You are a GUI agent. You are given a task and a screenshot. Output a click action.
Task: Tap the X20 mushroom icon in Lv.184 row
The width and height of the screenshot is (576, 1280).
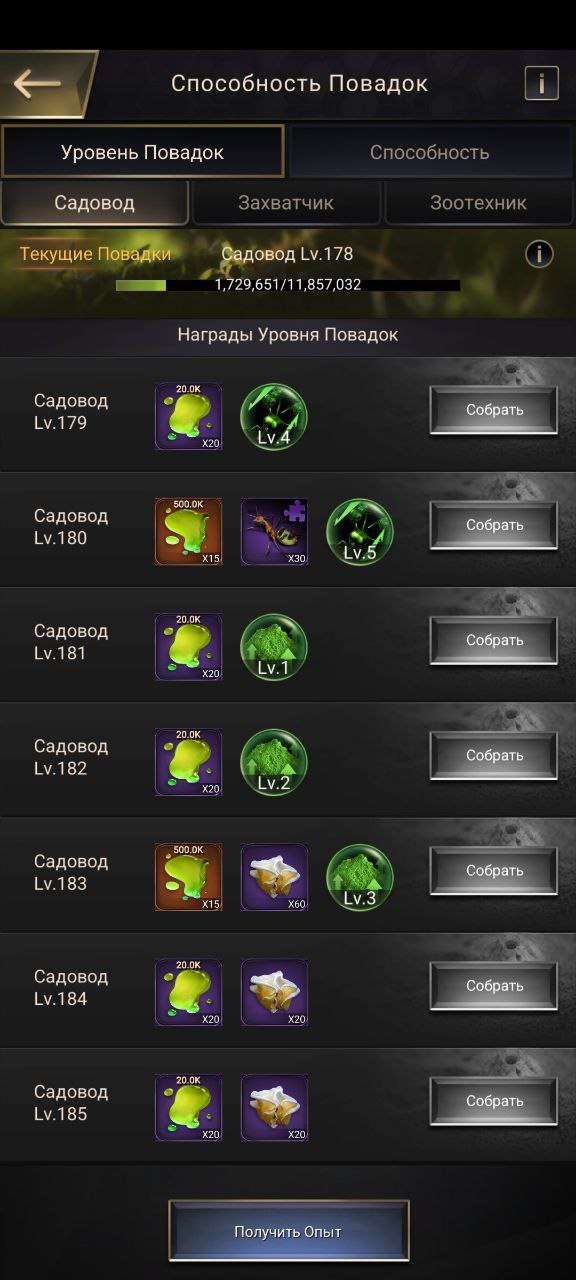[x=274, y=992]
